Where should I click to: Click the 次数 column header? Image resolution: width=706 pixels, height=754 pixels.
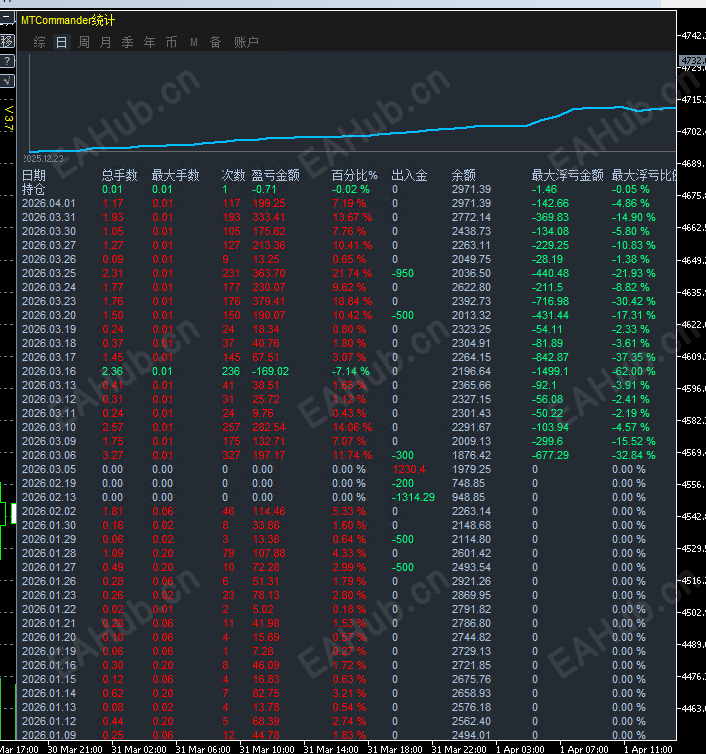point(233,175)
